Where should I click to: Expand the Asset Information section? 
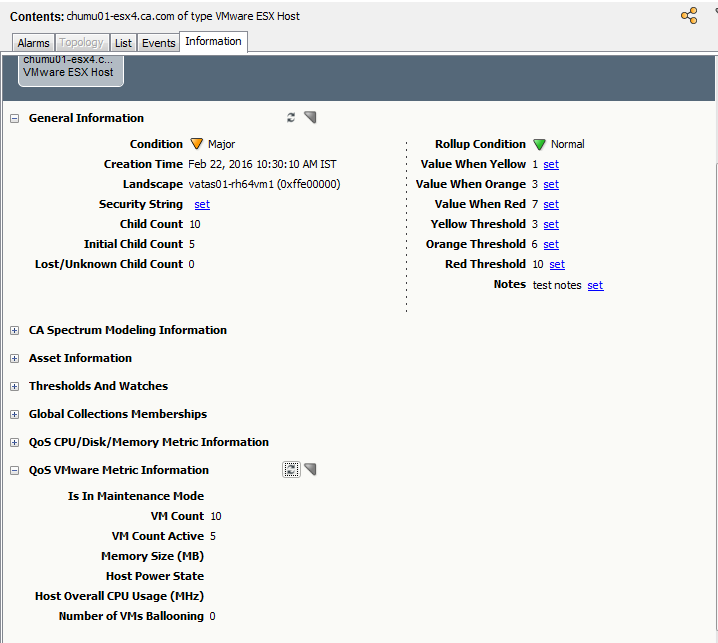[x=15, y=359]
